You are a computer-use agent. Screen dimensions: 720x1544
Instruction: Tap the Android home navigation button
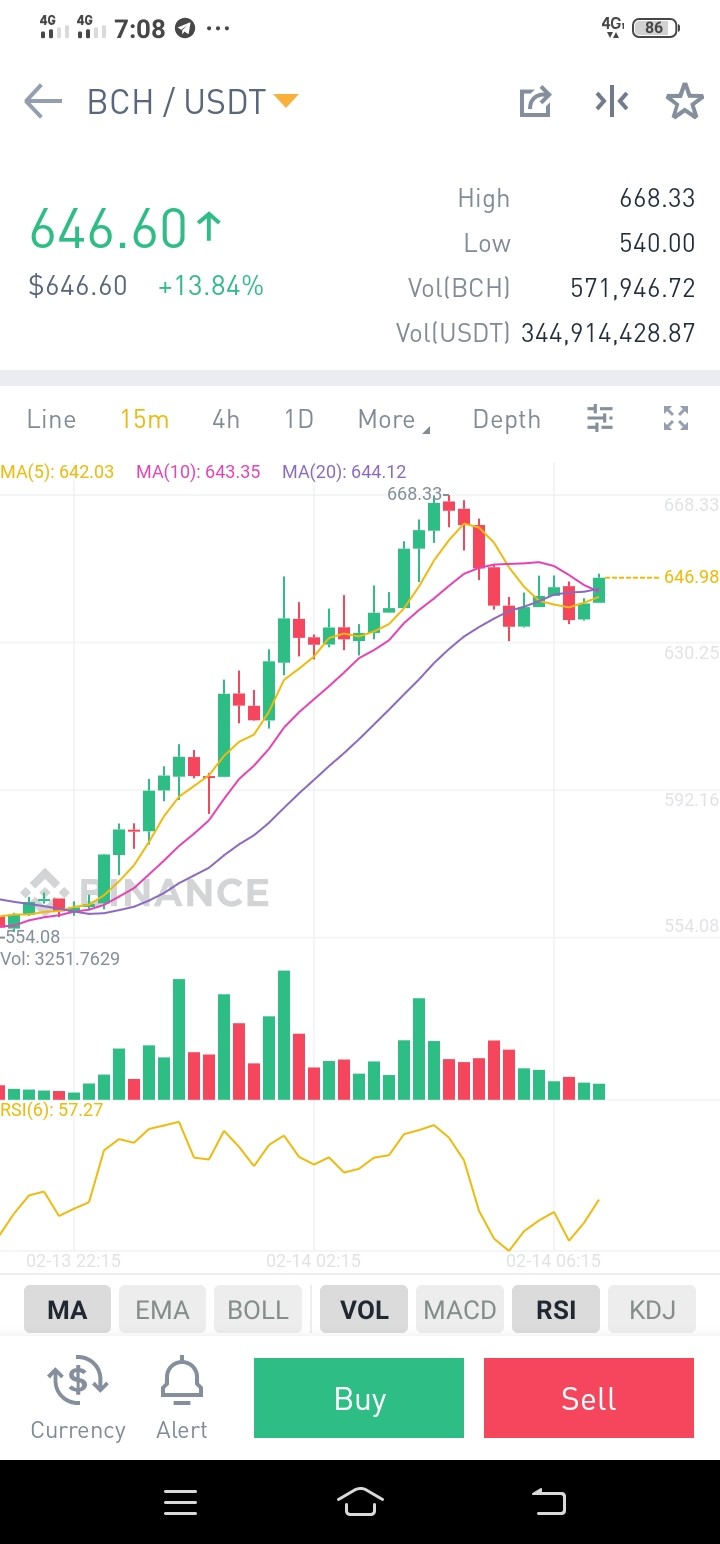coord(360,1501)
